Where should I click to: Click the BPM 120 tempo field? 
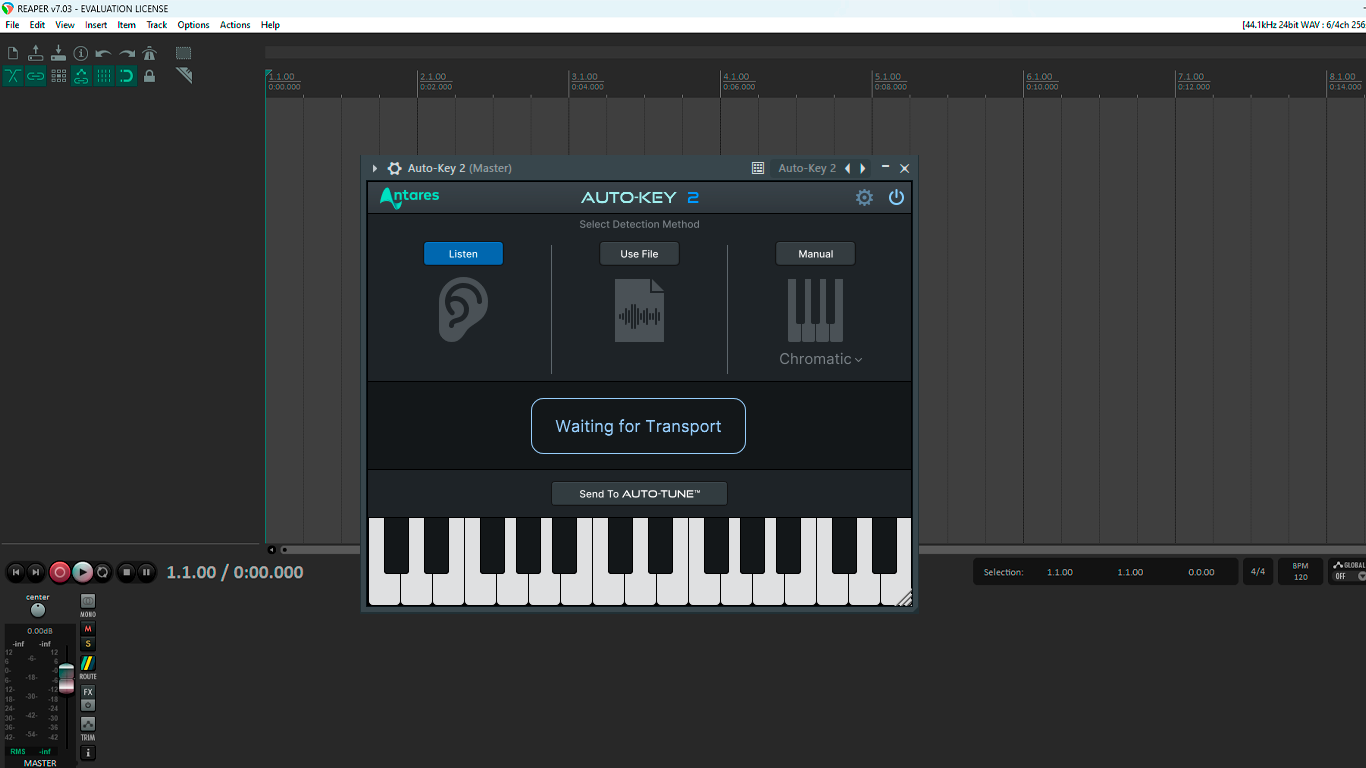(x=1300, y=572)
